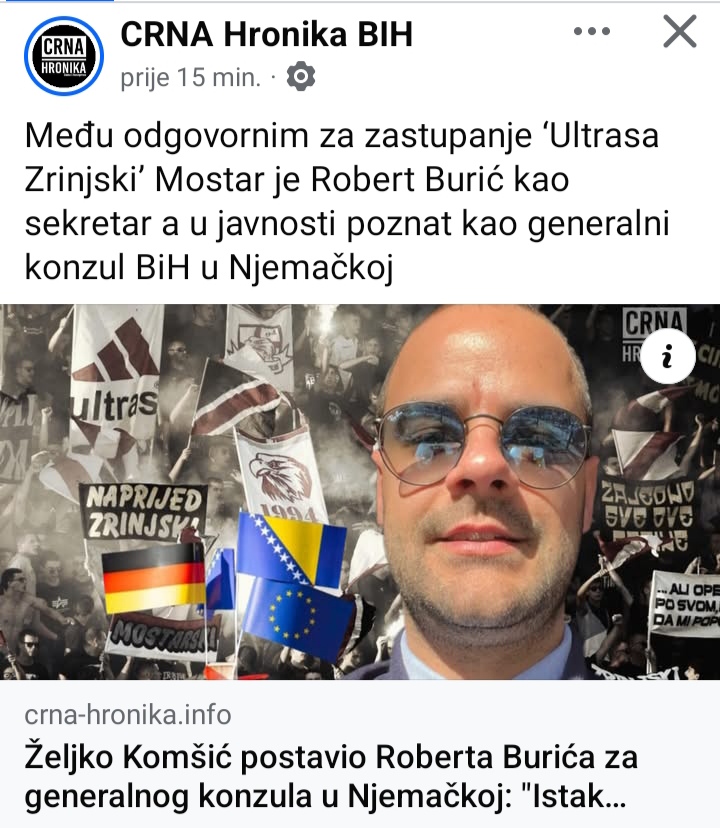Open the three-dot post options menu
720x828 pixels.
point(592,32)
